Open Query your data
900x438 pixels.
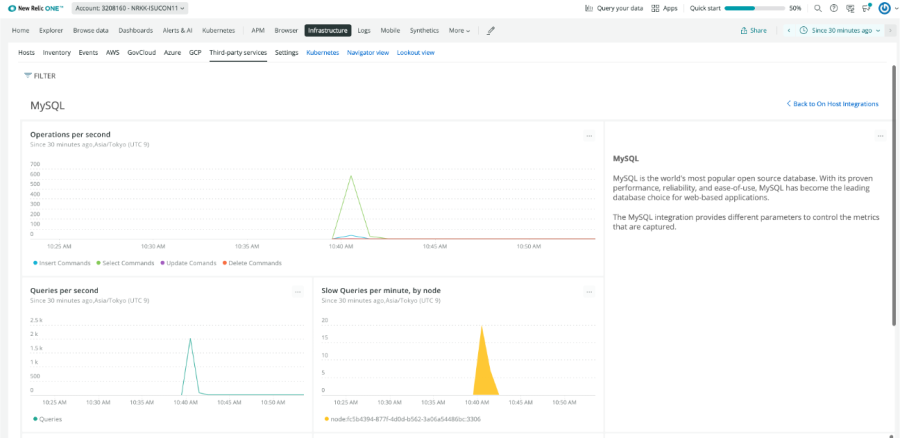click(x=614, y=9)
